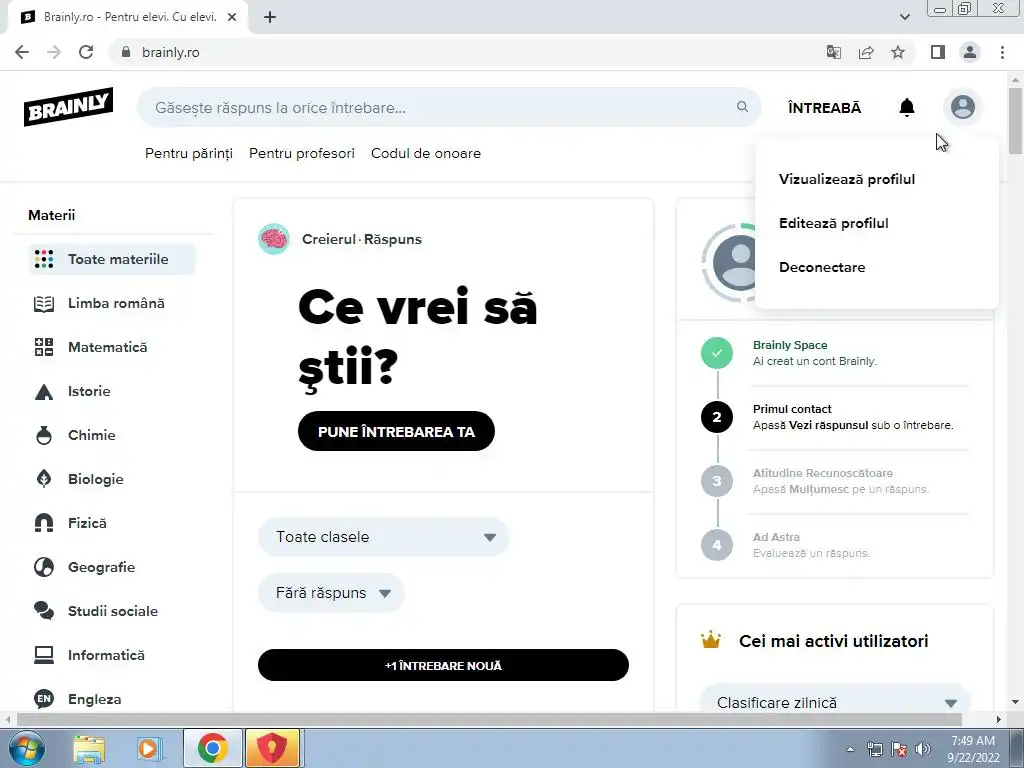Click the Engleza EN icon

(x=44, y=699)
